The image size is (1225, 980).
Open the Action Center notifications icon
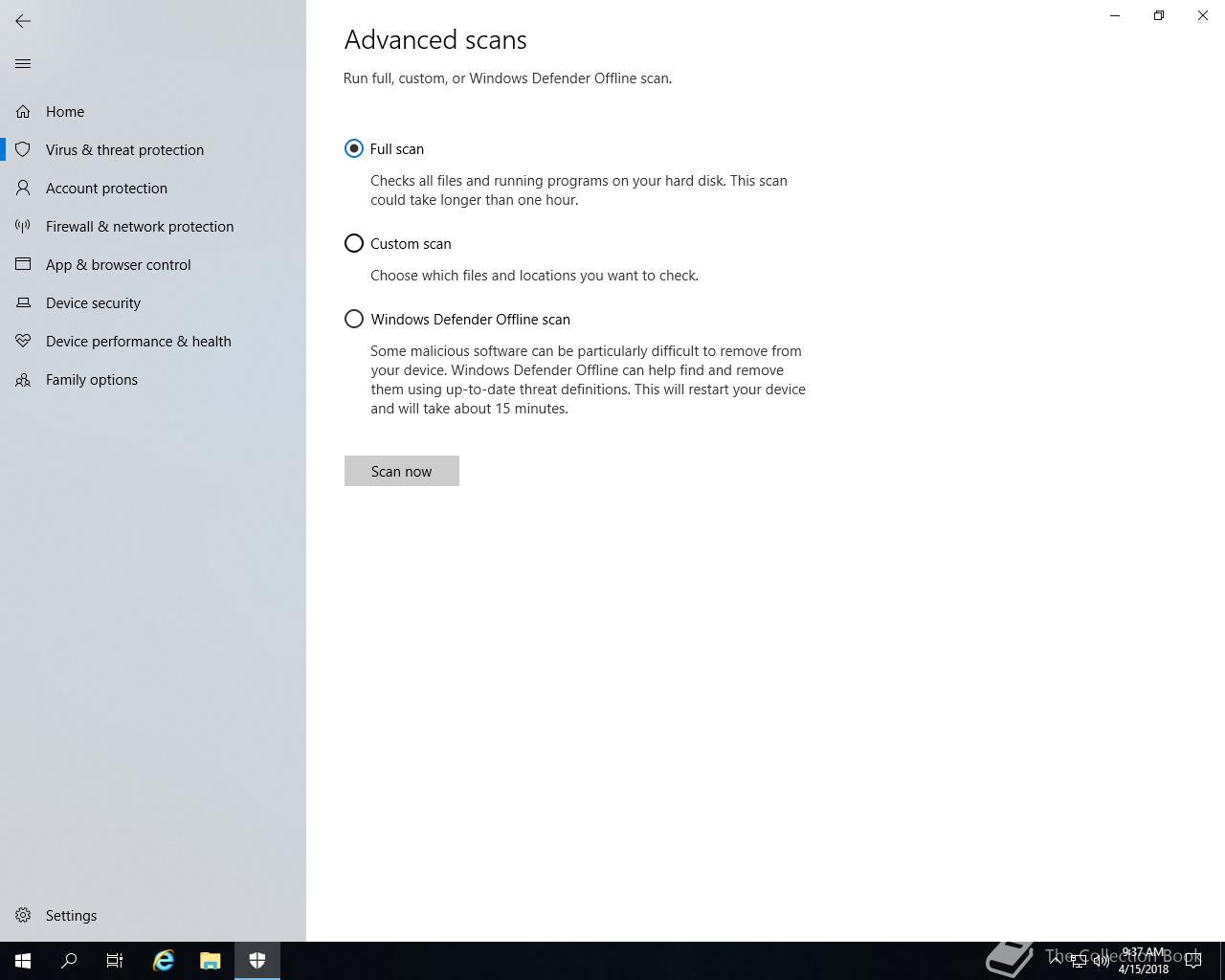click(x=1193, y=961)
